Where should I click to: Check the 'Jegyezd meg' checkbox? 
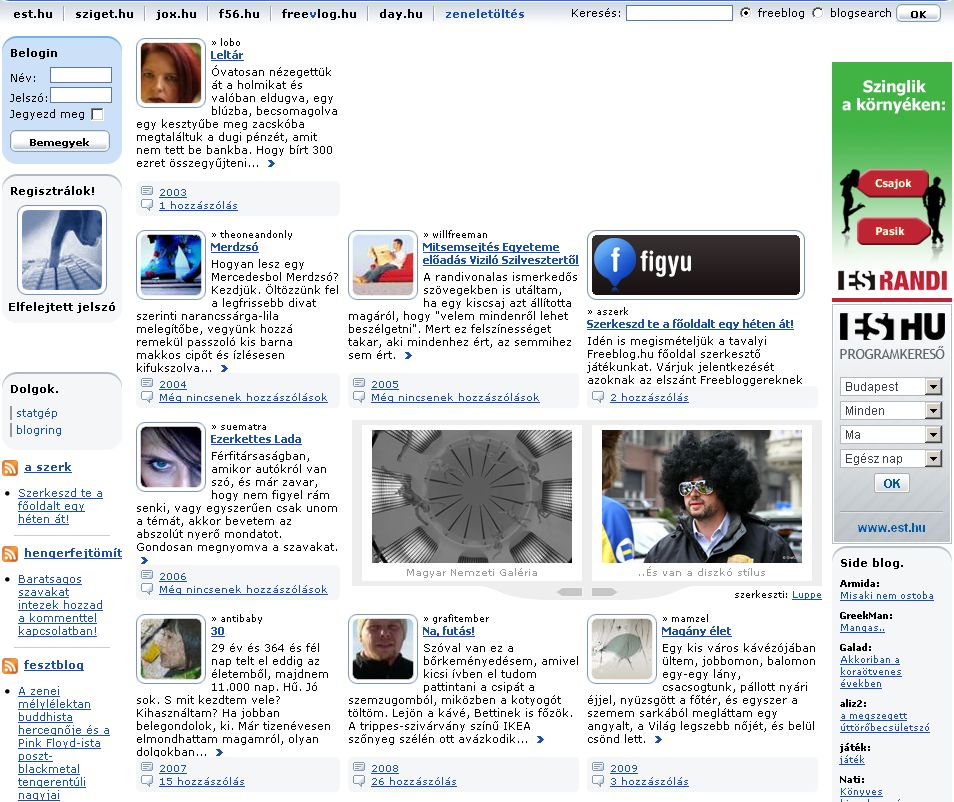coord(97,114)
